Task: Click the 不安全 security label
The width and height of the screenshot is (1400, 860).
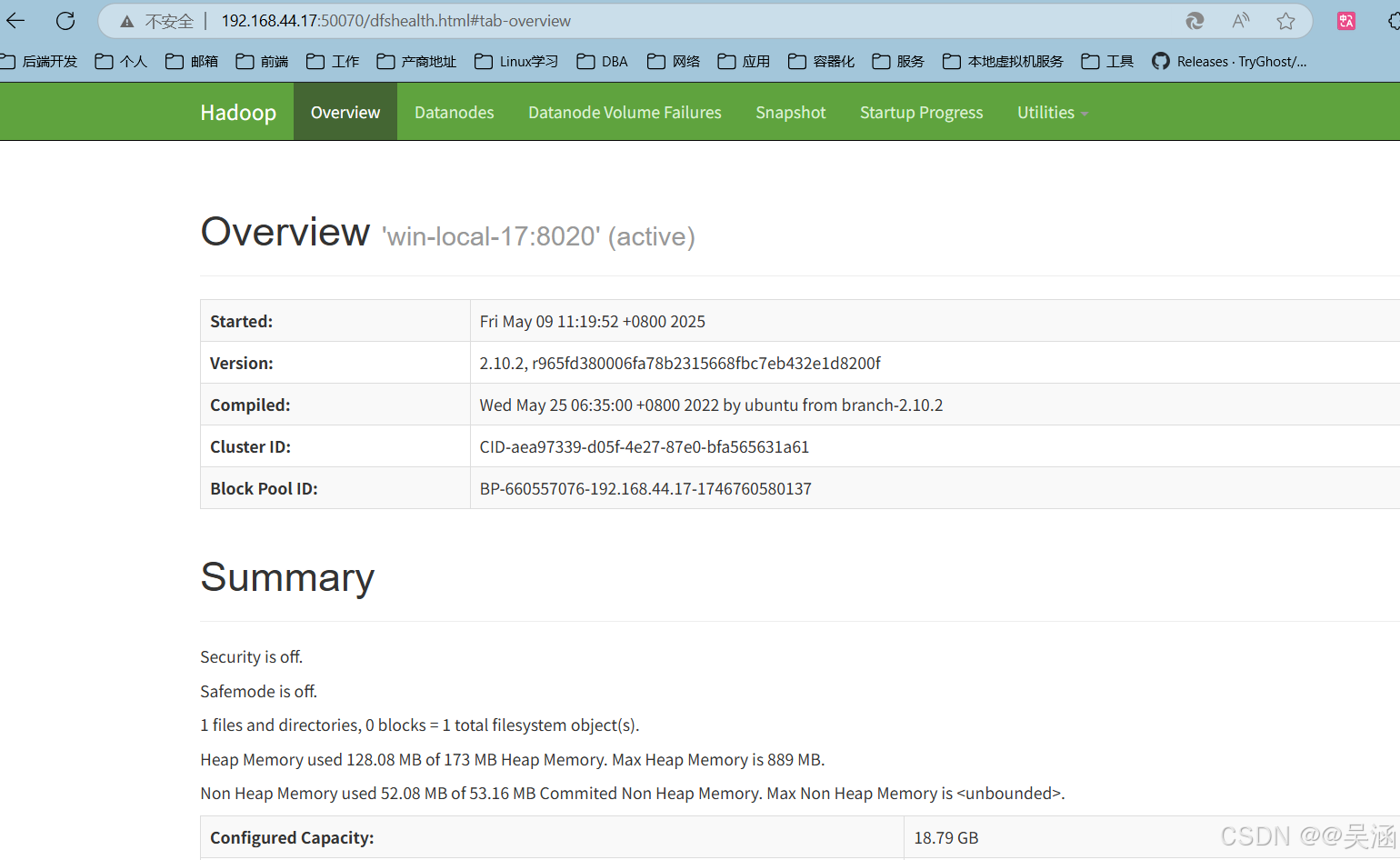Action: point(170,21)
